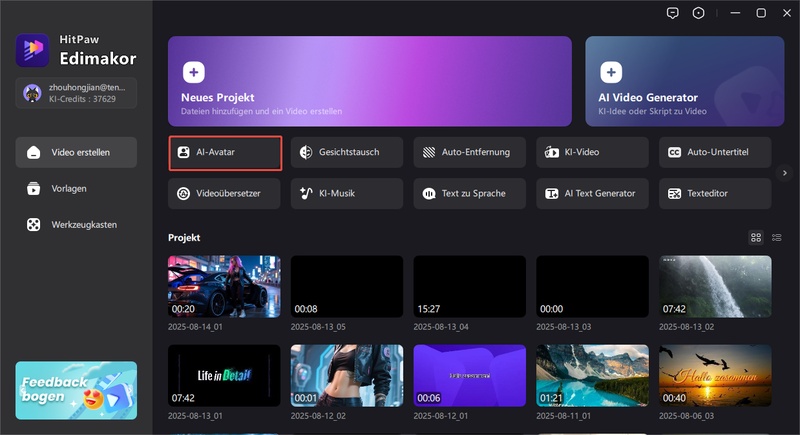Open Vorlagen in sidebar

pyautogui.click(x=76, y=189)
